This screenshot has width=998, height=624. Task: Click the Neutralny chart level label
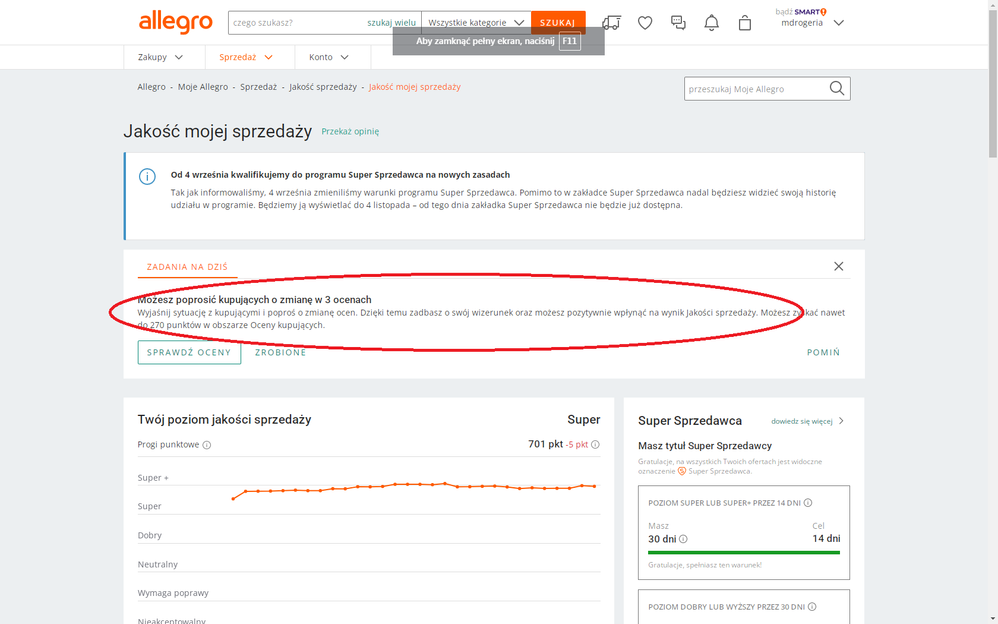pos(158,564)
